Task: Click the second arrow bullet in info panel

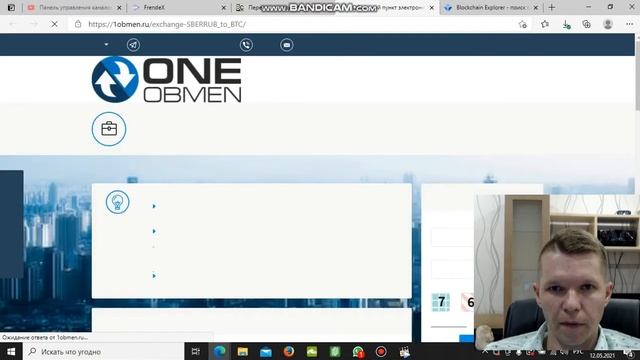Action: [154, 231]
